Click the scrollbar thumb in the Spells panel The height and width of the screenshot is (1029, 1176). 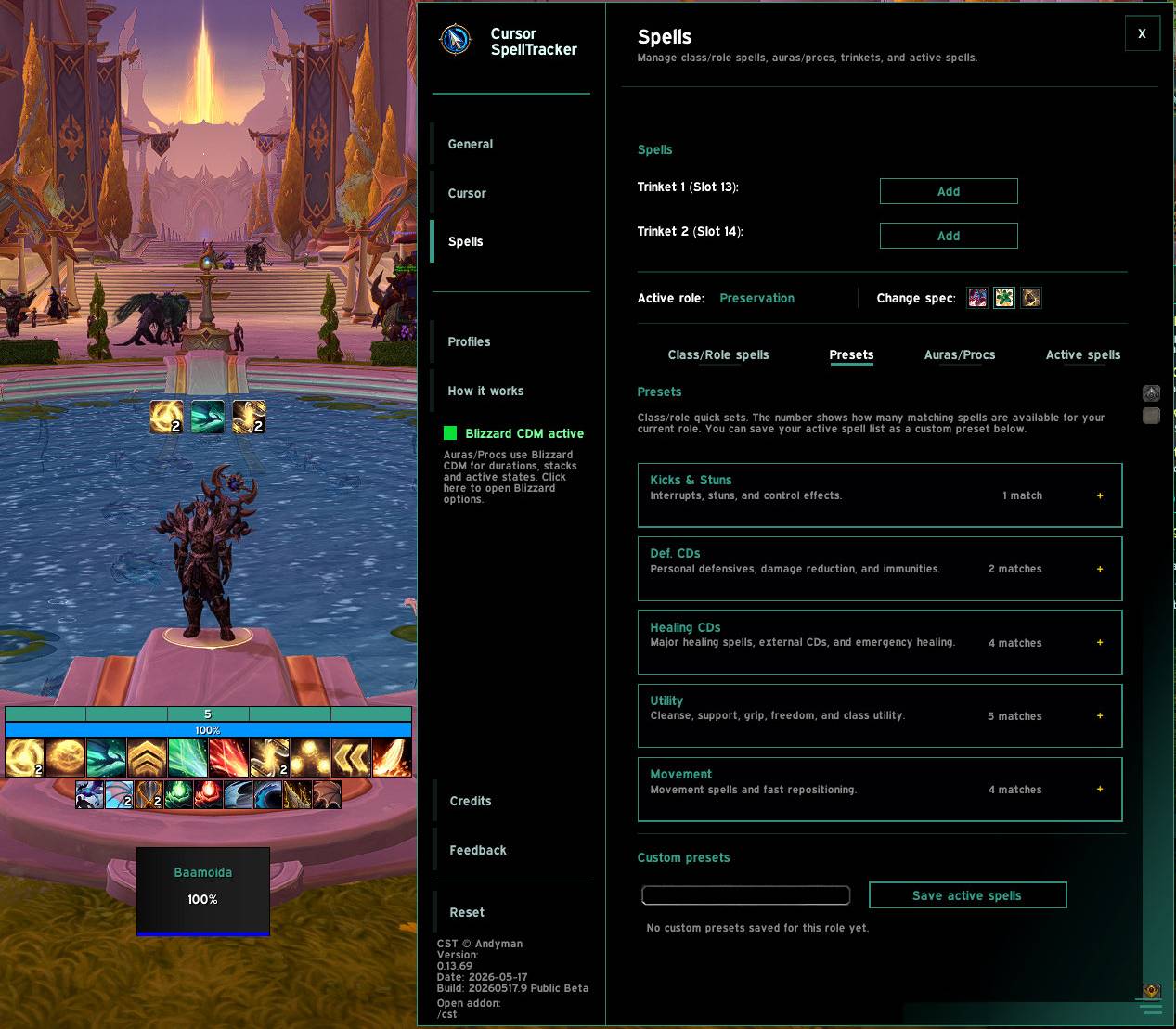click(1151, 416)
